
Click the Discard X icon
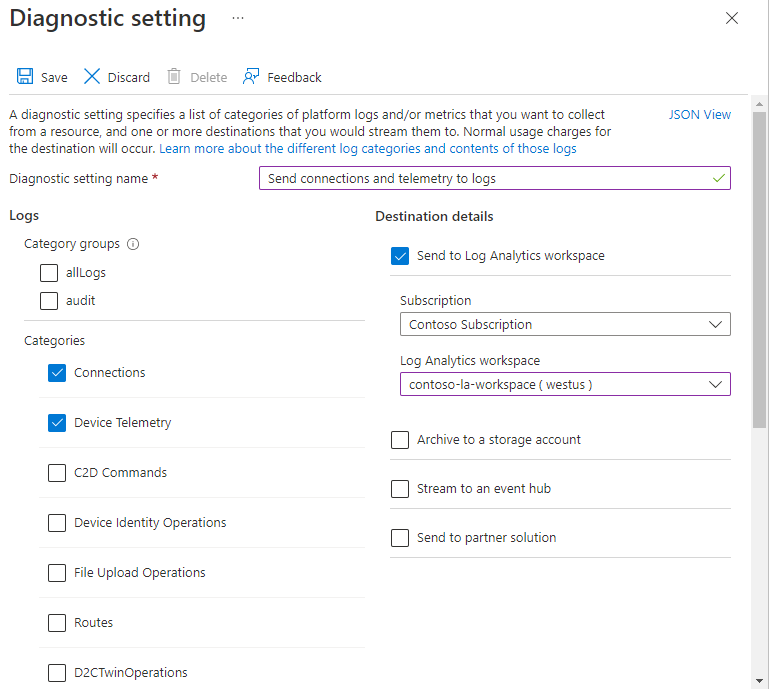click(92, 77)
